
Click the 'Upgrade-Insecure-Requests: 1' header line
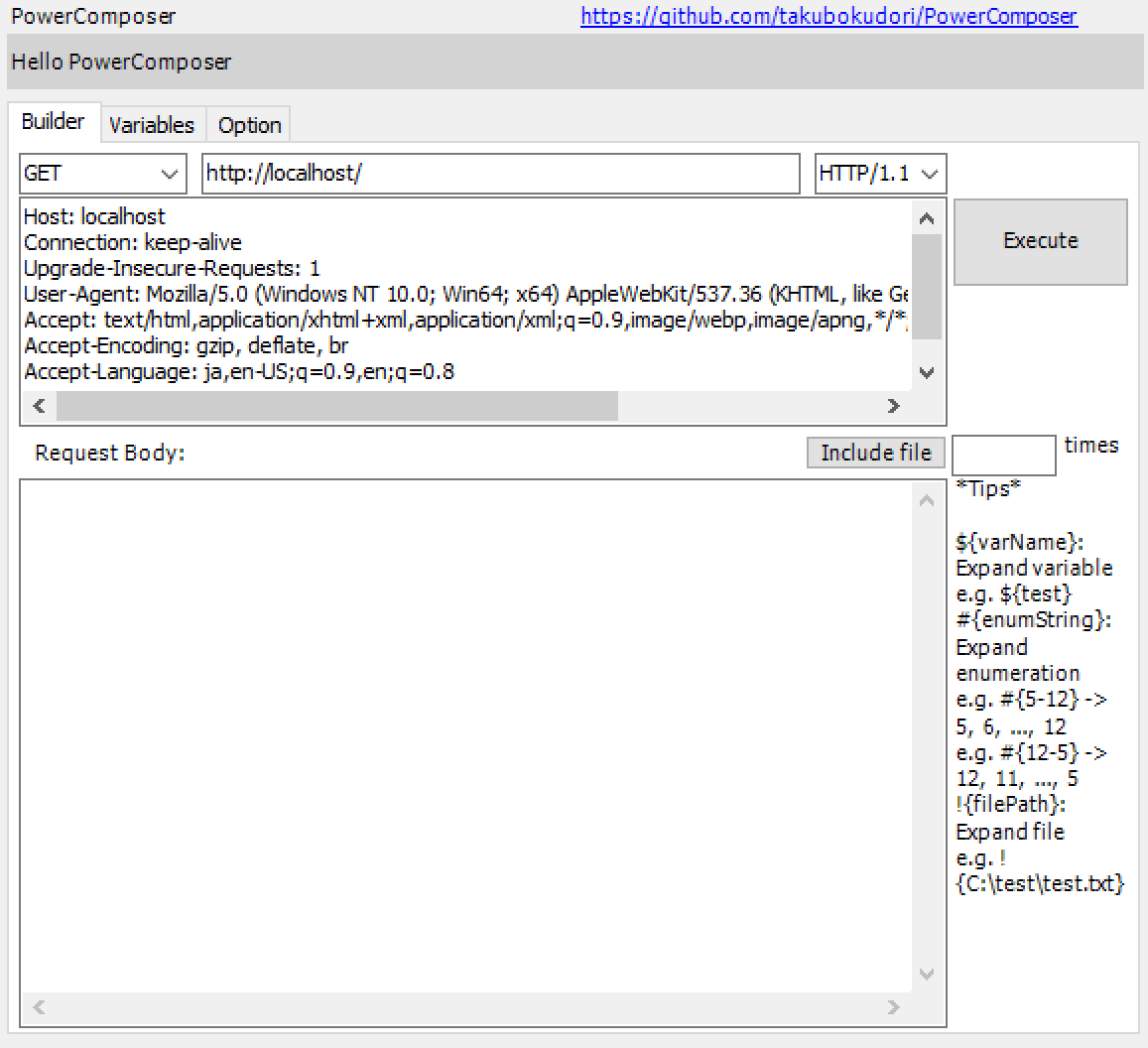pyautogui.click(x=172, y=269)
